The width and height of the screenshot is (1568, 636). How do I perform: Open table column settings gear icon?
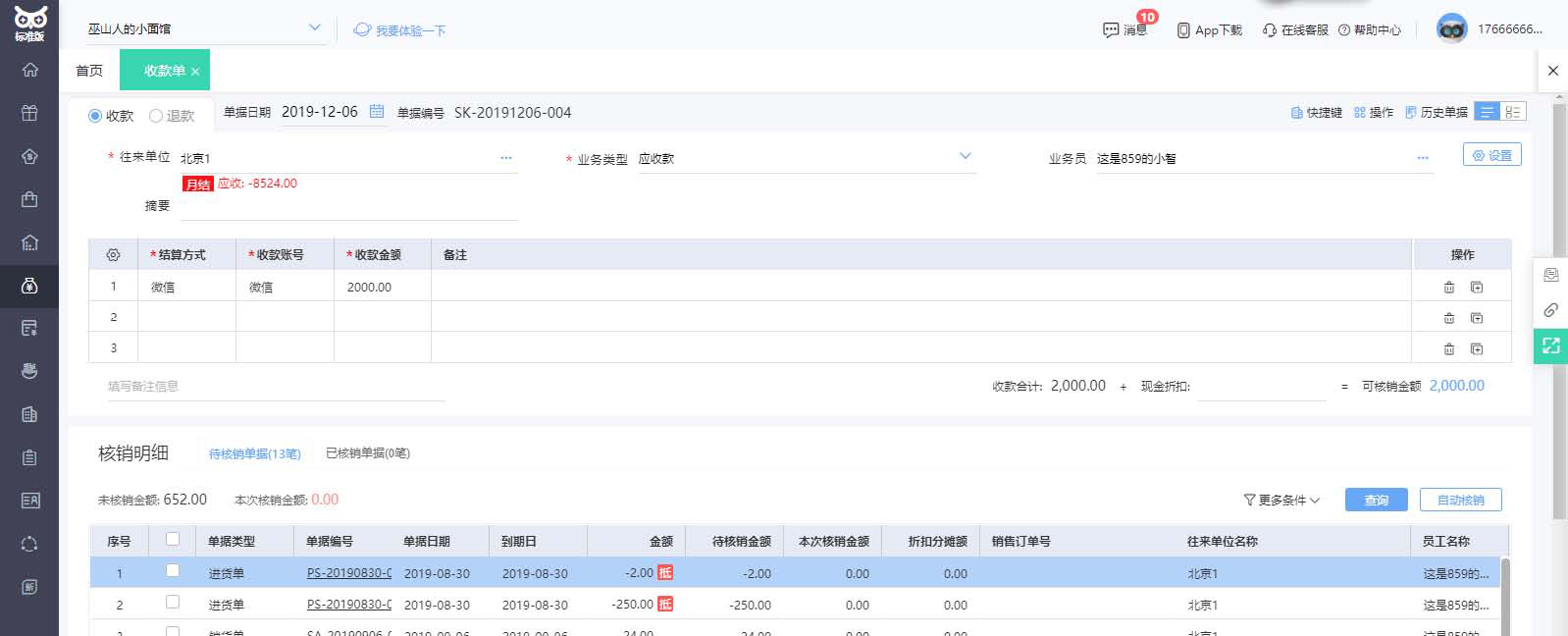[113, 255]
